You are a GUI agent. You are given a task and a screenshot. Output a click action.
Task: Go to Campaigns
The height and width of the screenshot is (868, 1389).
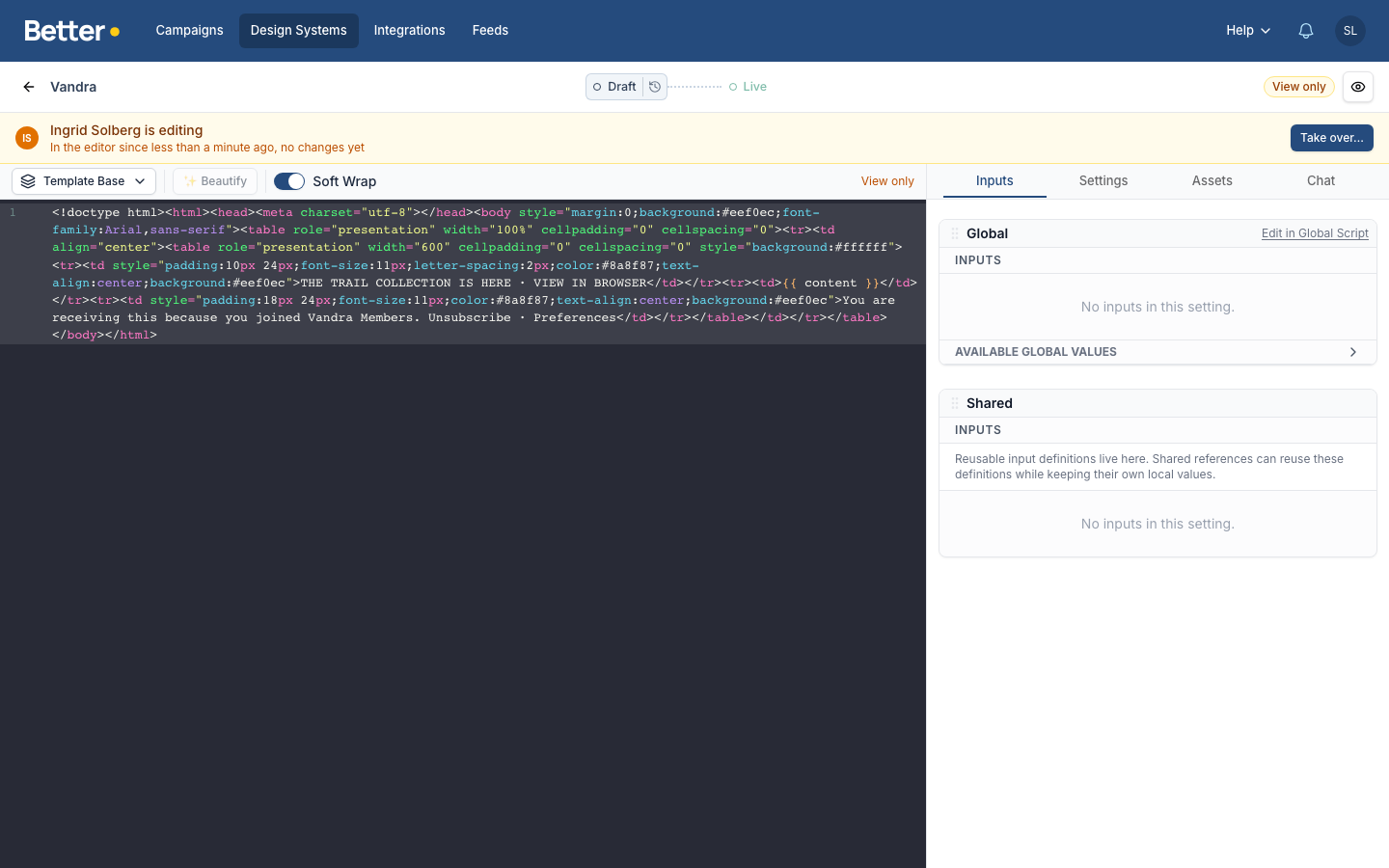189,31
